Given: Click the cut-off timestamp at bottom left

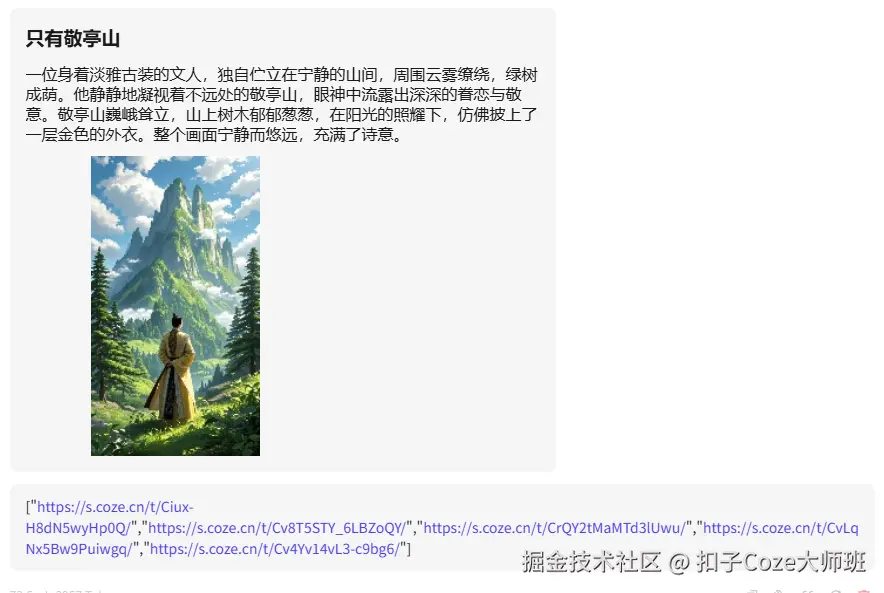Looking at the screenshot, I should click(56, 591).
